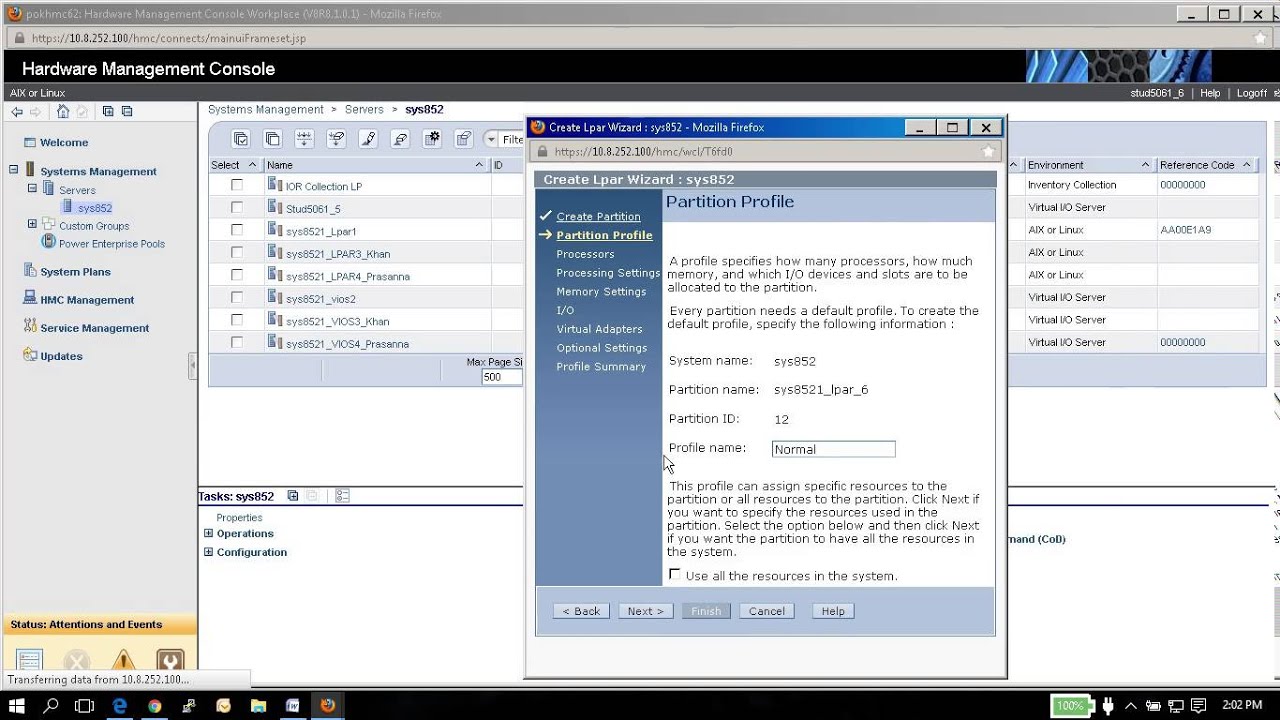Click the back arrow in HMC navigation toolbar
The height and width of the screenshot is (720, 1280).
tap(17, 112)
